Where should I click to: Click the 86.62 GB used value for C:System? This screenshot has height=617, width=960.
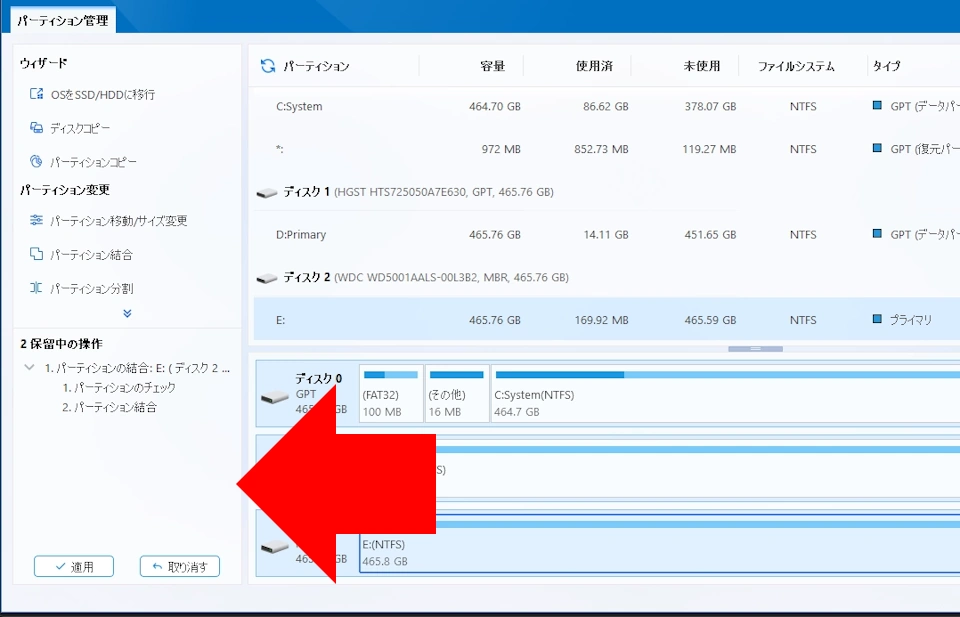606,107
